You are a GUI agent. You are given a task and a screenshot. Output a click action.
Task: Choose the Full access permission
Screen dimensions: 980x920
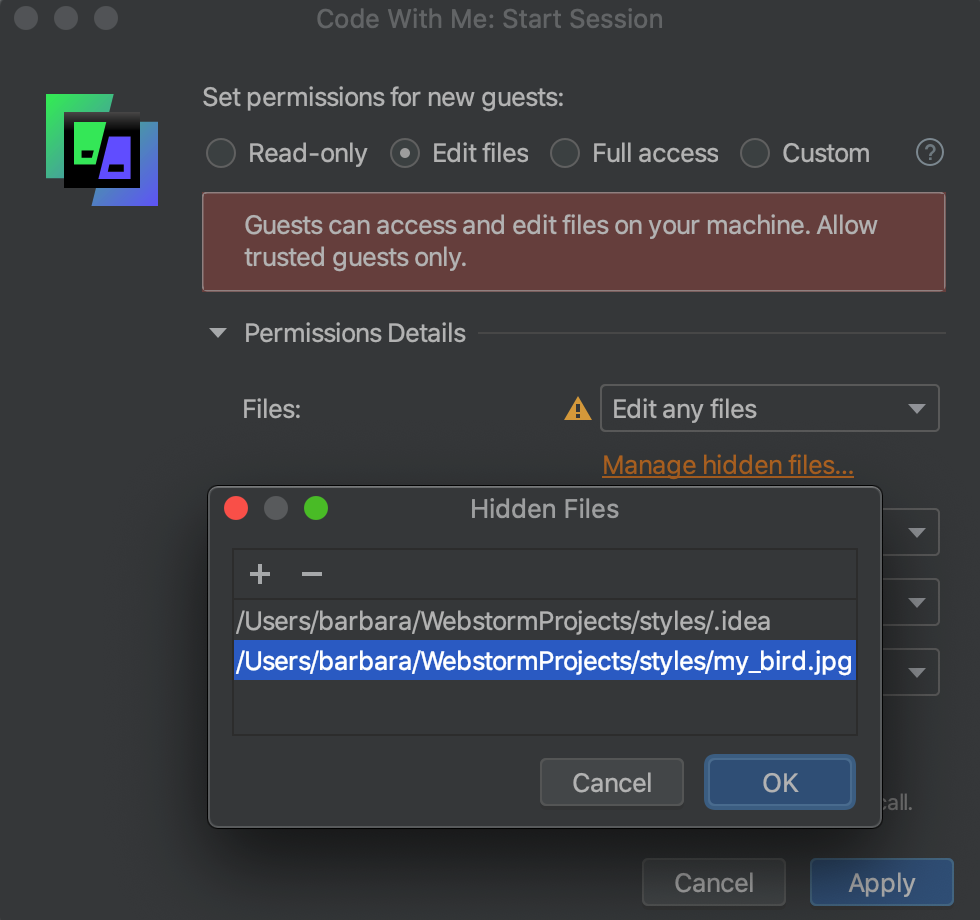[x=565, y=153]
